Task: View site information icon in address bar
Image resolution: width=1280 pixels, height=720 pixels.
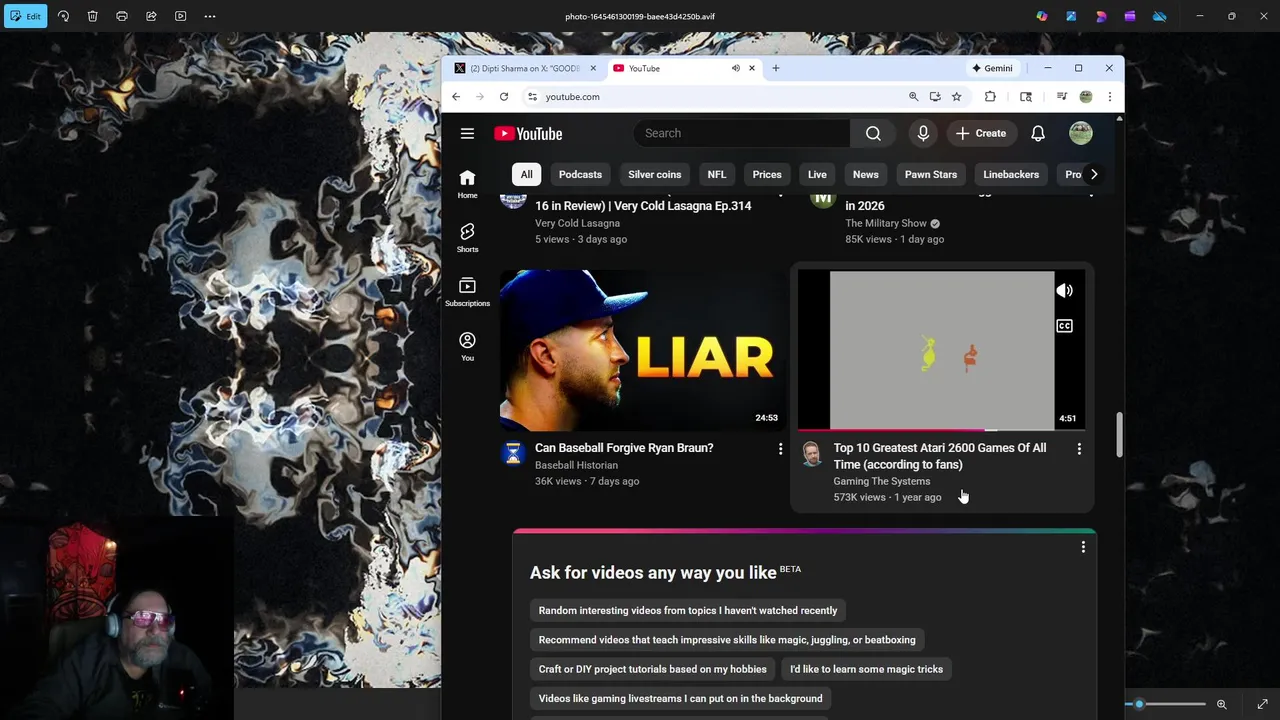Action: (533, 97)
